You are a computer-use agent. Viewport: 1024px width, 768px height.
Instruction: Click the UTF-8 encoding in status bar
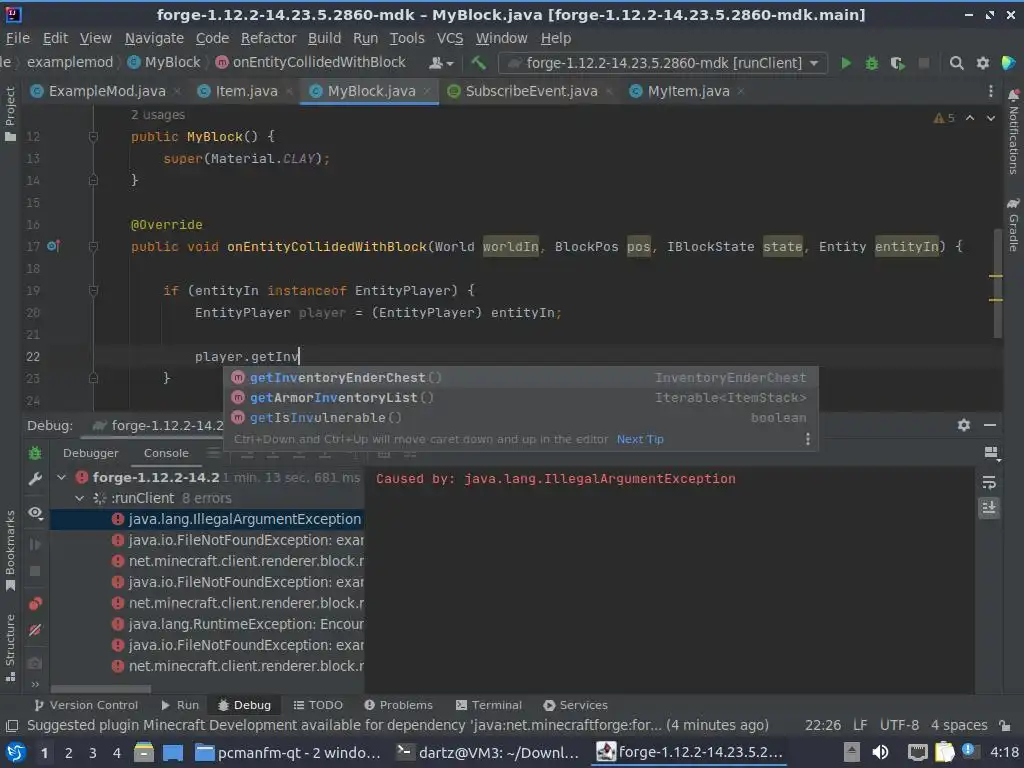tap(899, 726)
